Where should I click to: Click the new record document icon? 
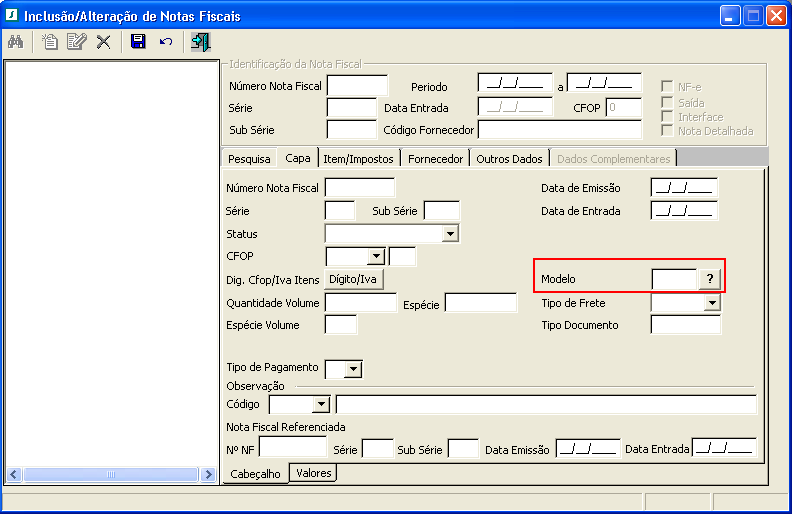point(49,42)
